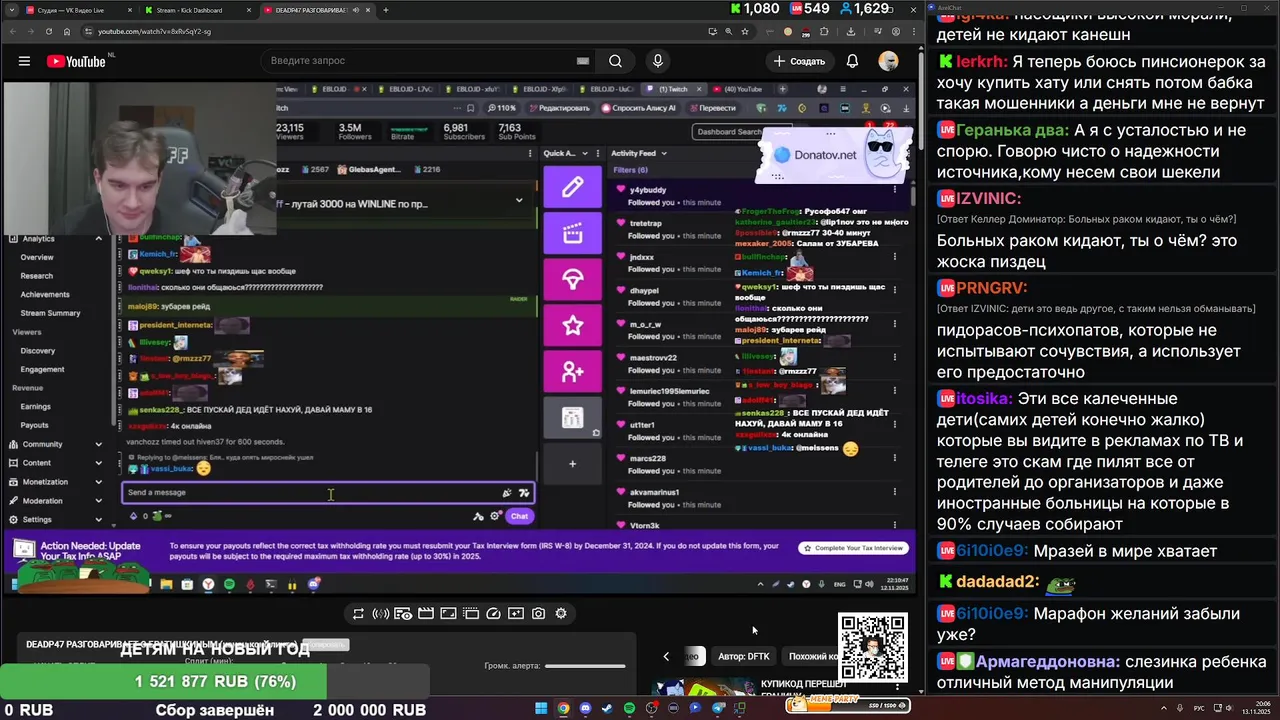Open the on-screen keyboard in the search box

(583, 61)
